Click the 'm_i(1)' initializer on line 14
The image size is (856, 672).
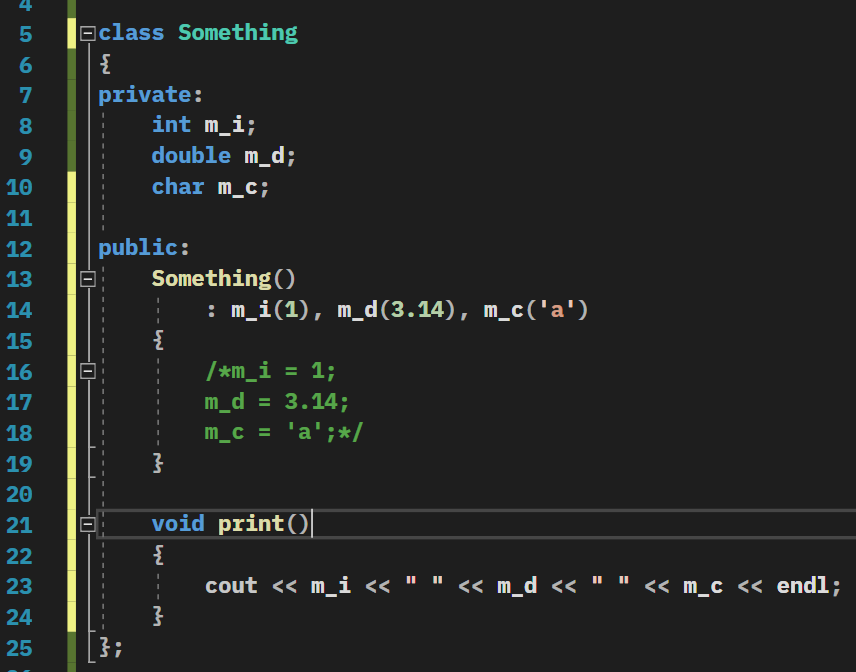(x=270, y=310)
